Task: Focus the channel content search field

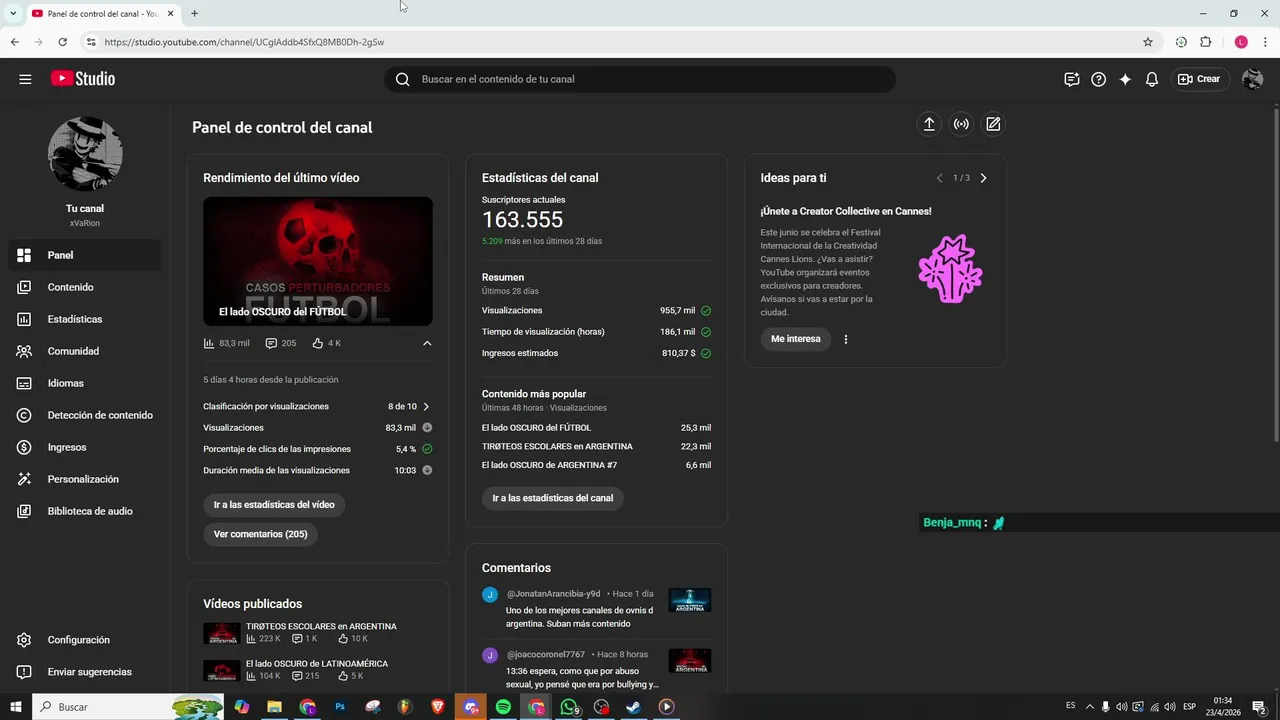Action: point(640,79)
